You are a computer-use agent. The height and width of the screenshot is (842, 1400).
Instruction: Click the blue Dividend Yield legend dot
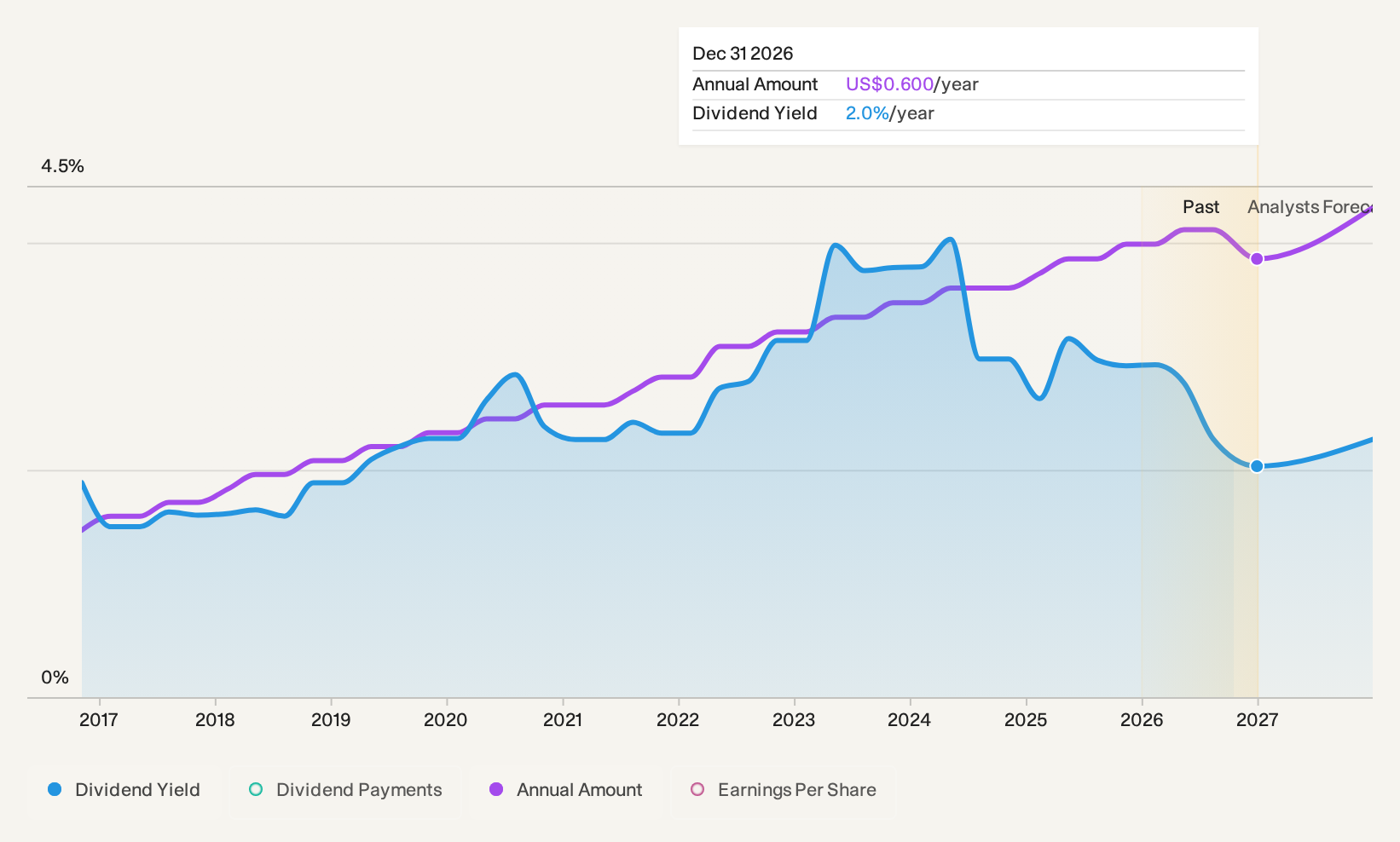[x=55, y=789]
